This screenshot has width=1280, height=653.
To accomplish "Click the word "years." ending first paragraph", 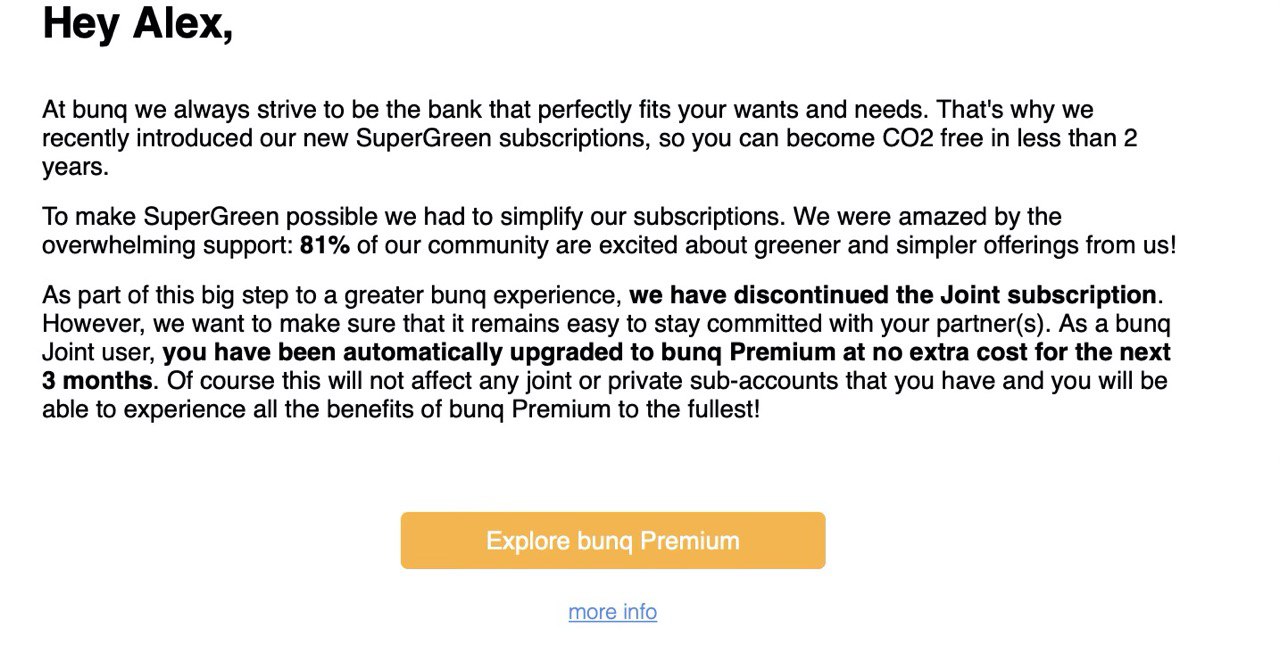I will (75, 167).
